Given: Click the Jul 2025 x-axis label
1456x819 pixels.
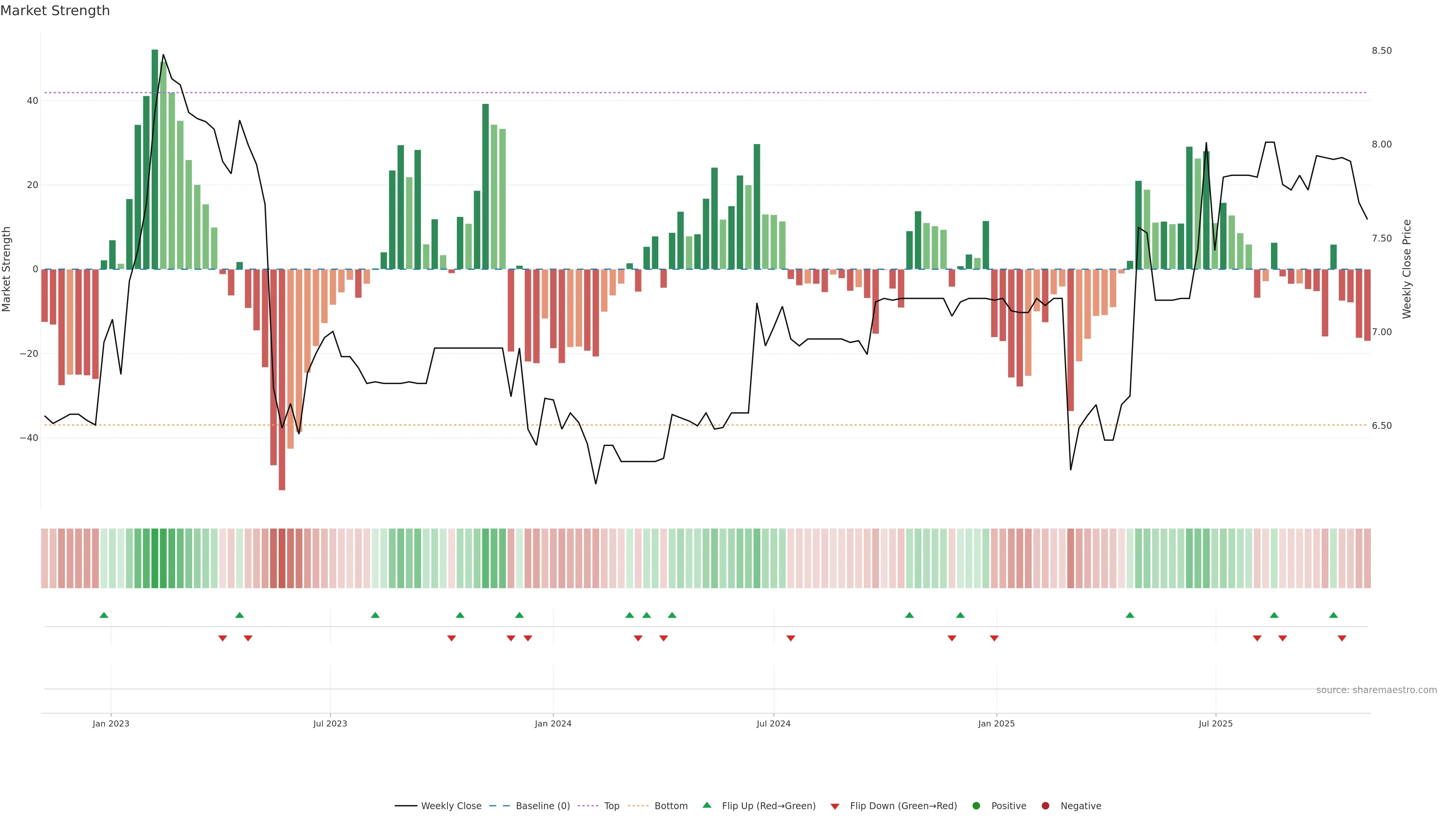Looking at the screenshot, I should 1216,723.
